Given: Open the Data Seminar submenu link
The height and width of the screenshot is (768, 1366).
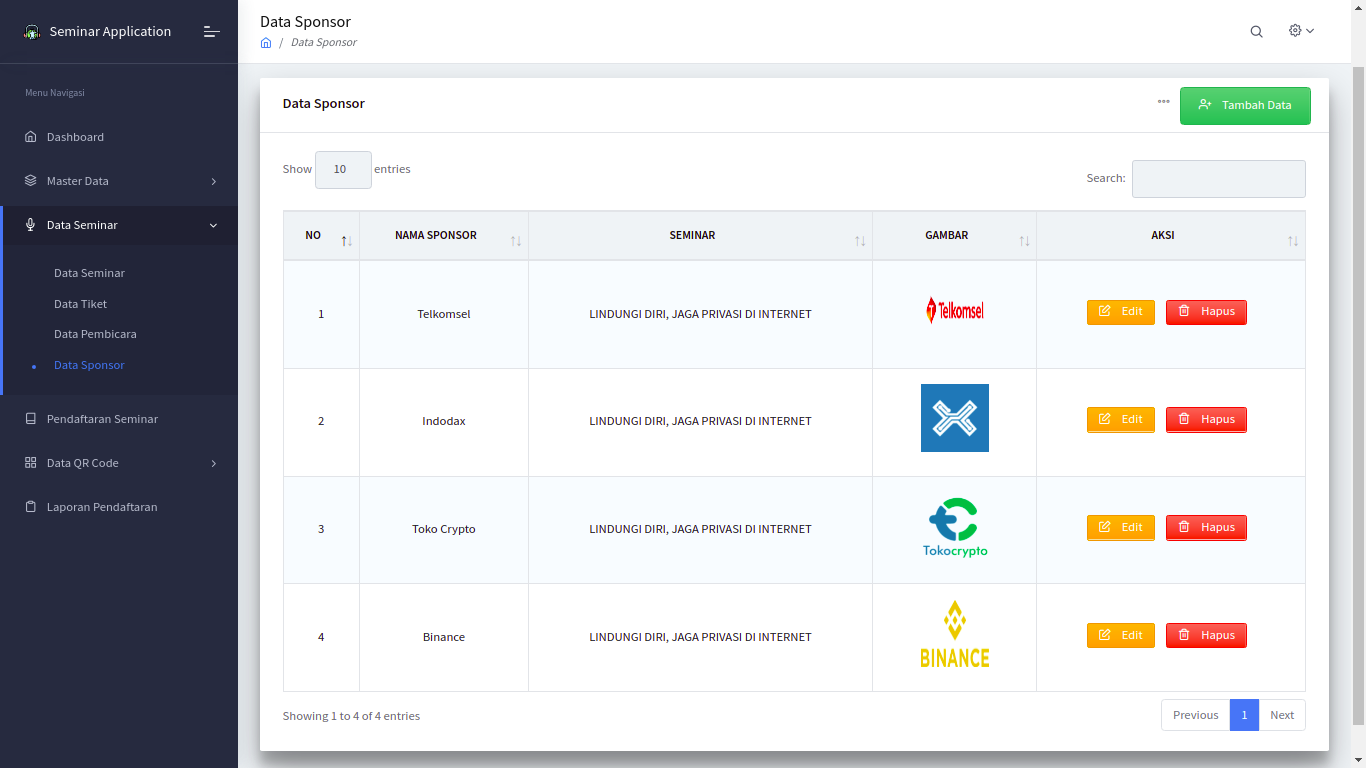Looking at the screenshot, I should 89,273.
